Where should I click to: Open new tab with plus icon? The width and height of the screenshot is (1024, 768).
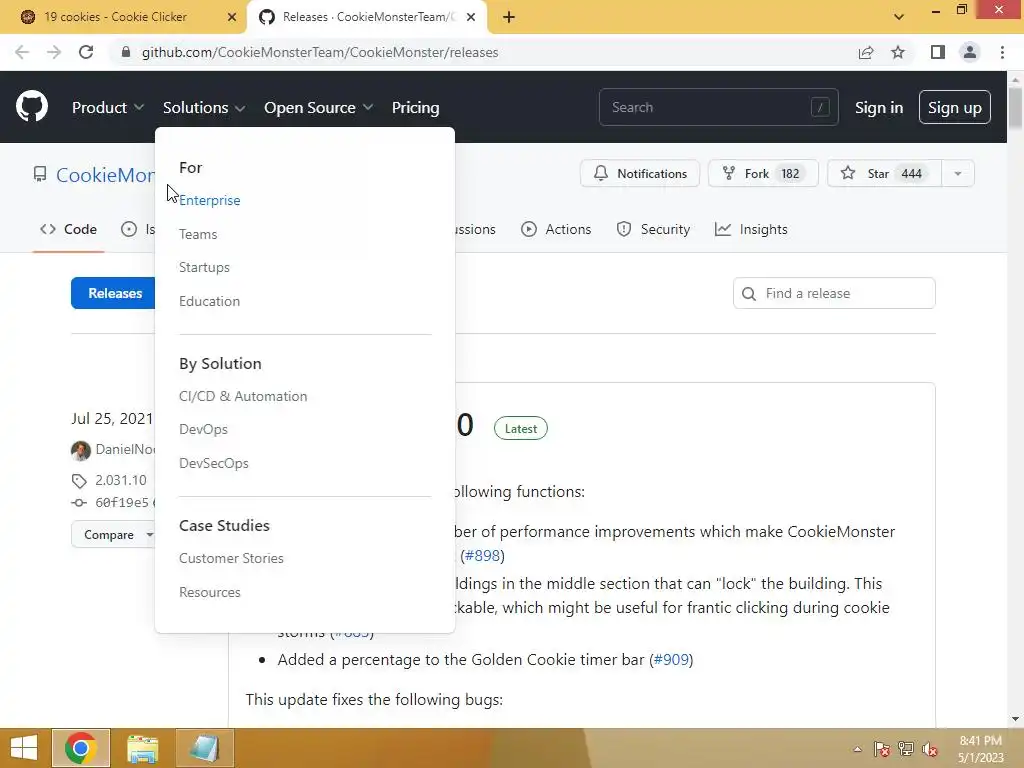509,17
